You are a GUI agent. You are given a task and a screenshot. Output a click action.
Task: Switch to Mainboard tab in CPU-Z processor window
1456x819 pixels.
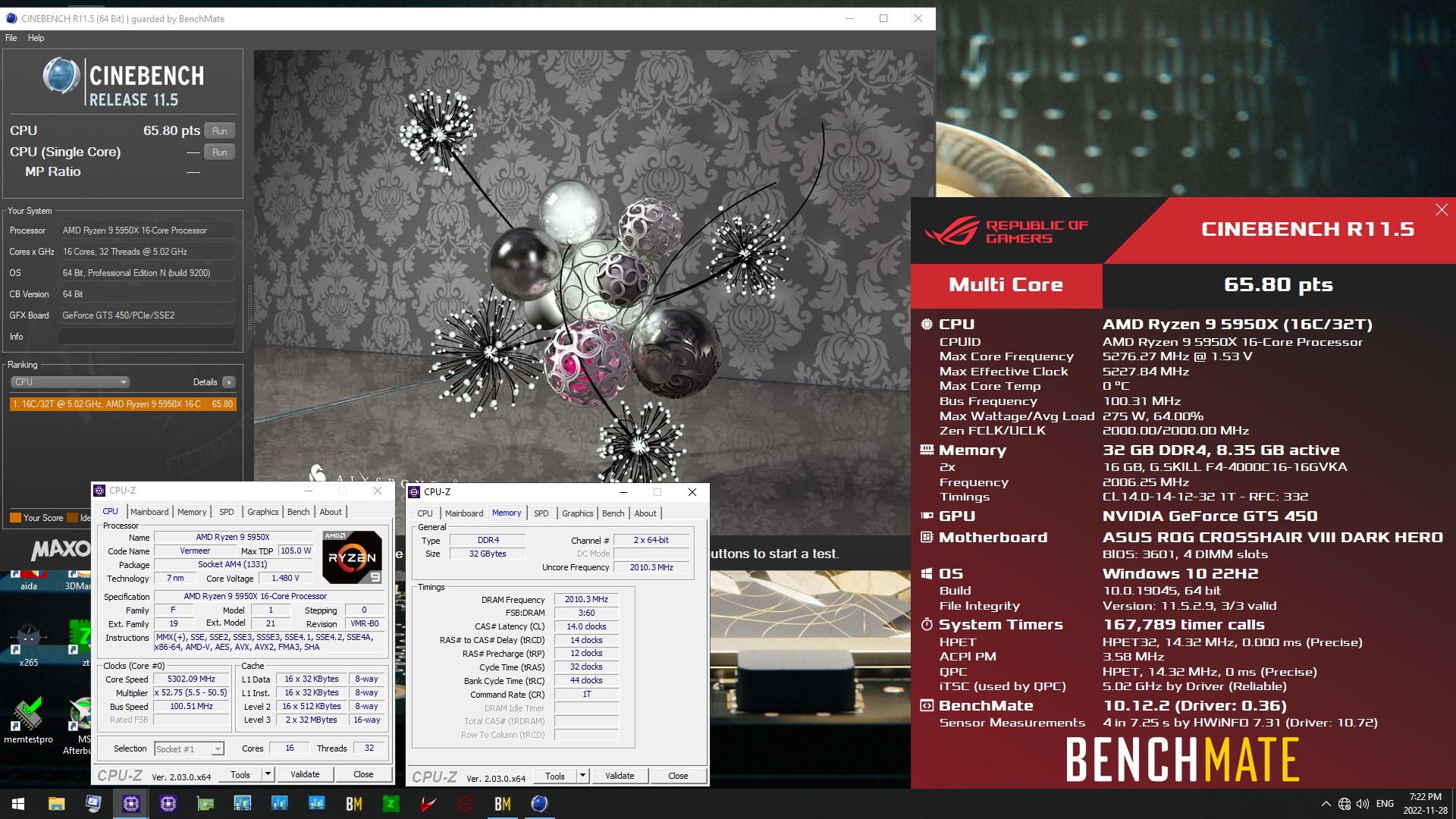pos(149,512)
